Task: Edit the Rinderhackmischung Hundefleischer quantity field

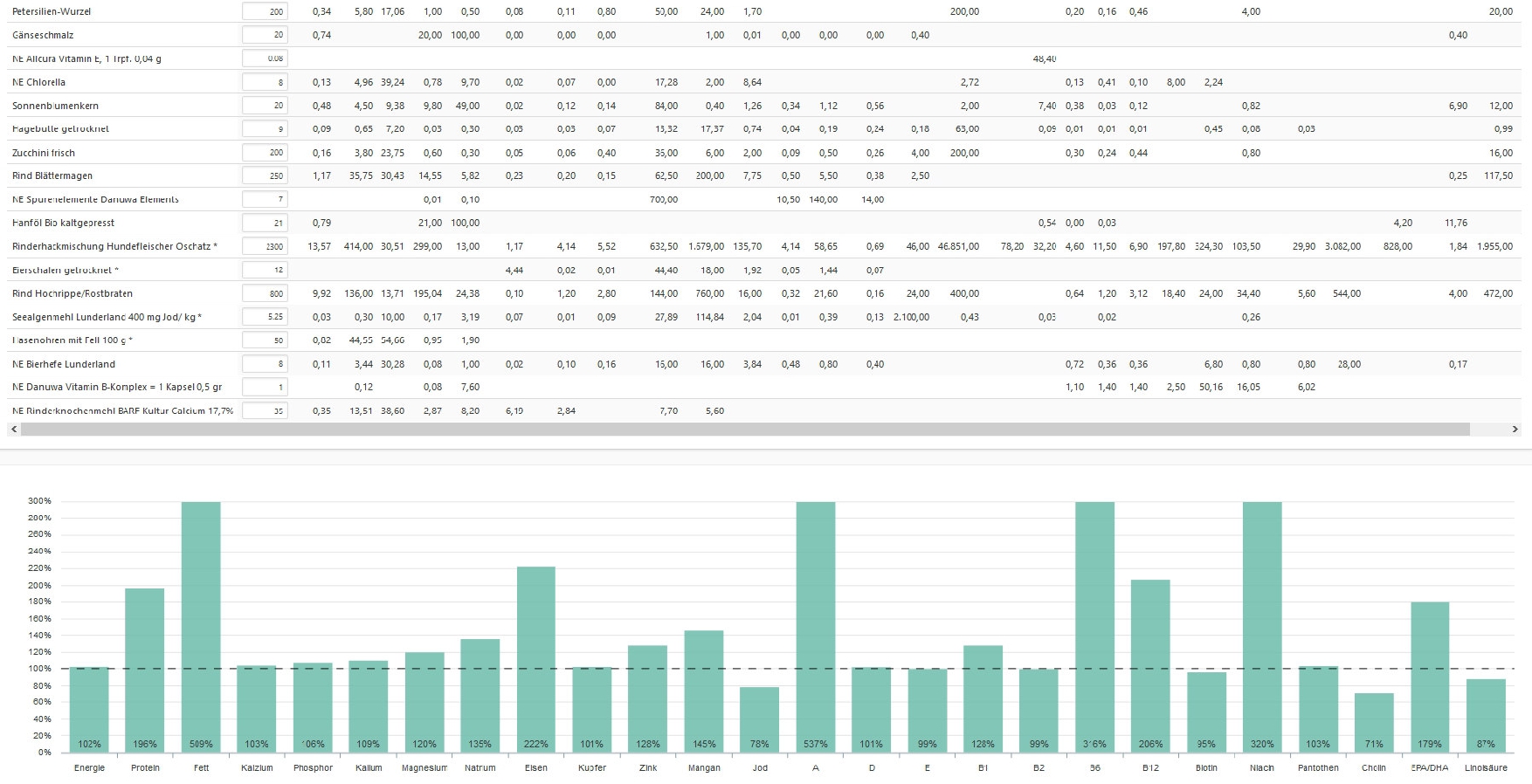Action: tap(265, 246)
